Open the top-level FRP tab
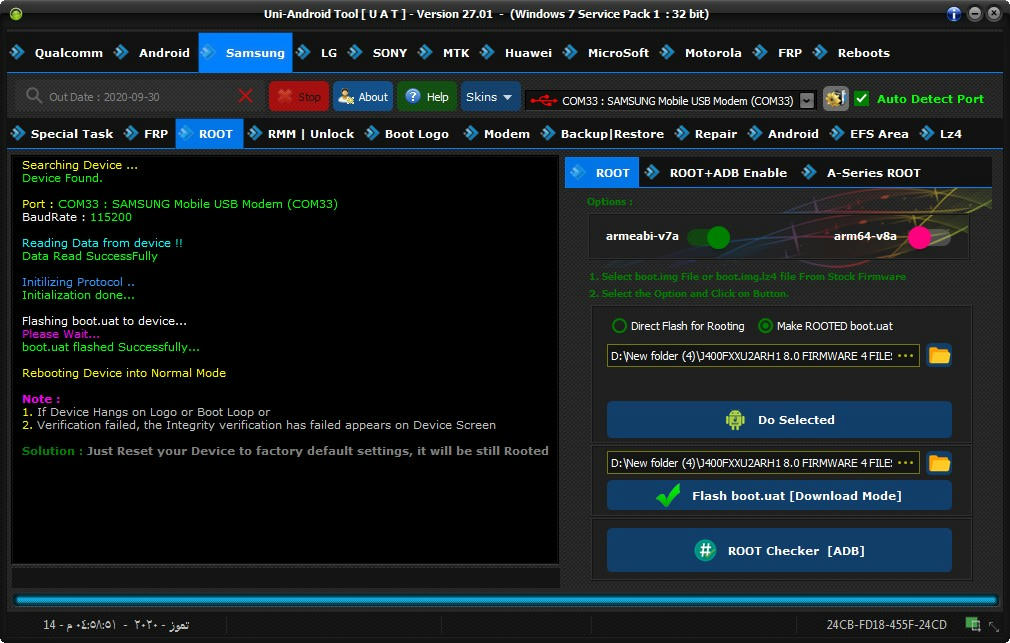 click(x=778, y=53)
